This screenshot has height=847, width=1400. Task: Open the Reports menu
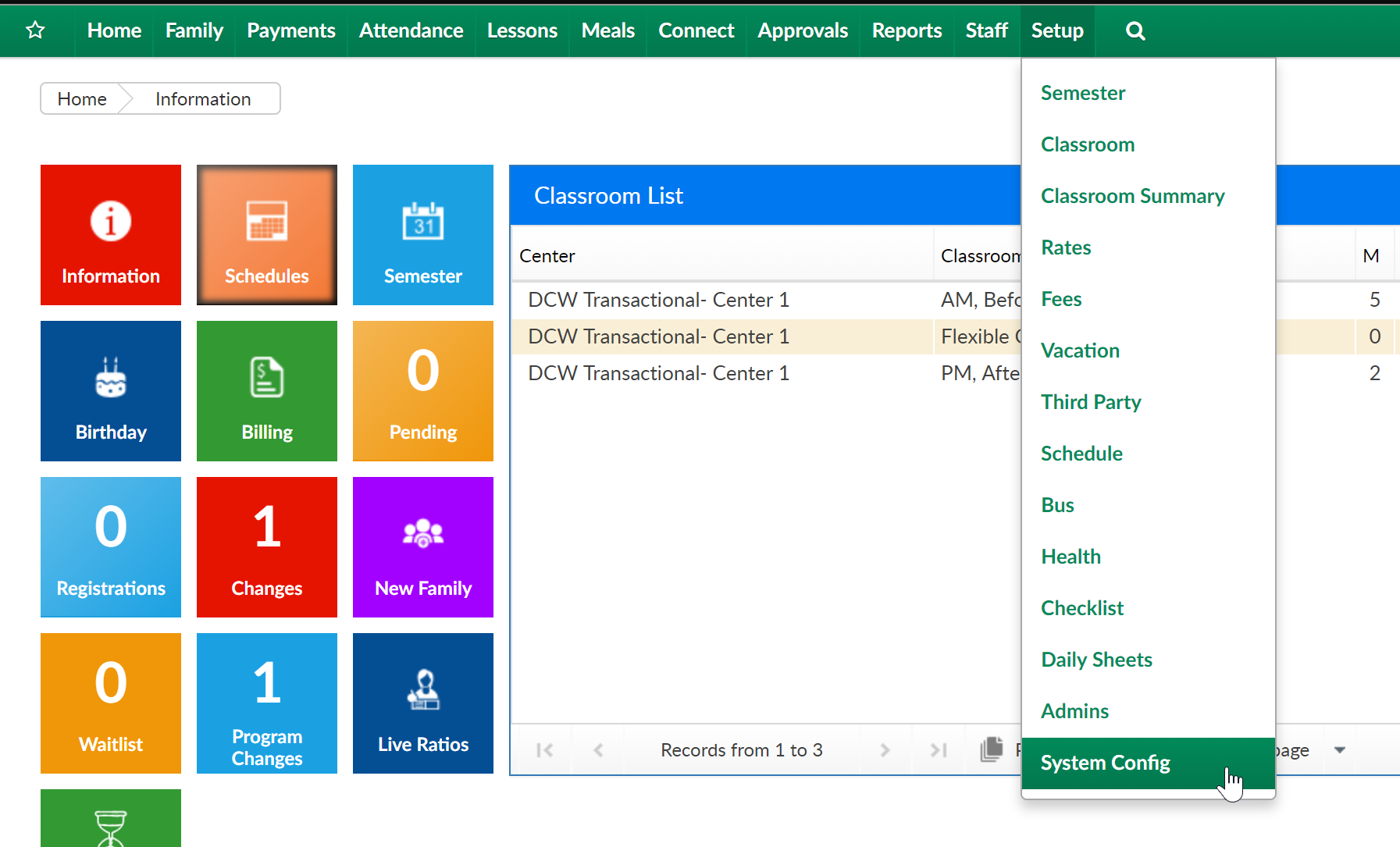907,31
